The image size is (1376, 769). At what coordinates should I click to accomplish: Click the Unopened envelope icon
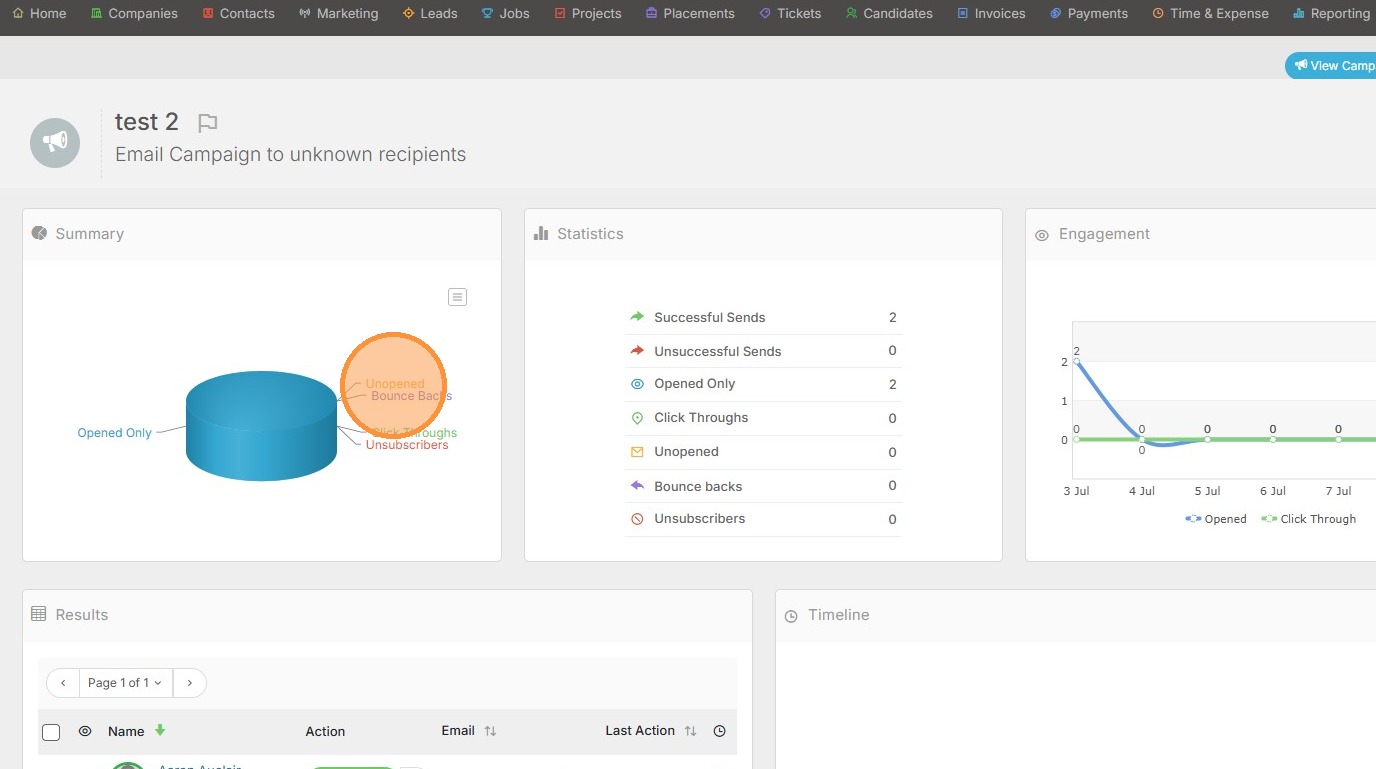pyautogui.click(x=637, y=452)
